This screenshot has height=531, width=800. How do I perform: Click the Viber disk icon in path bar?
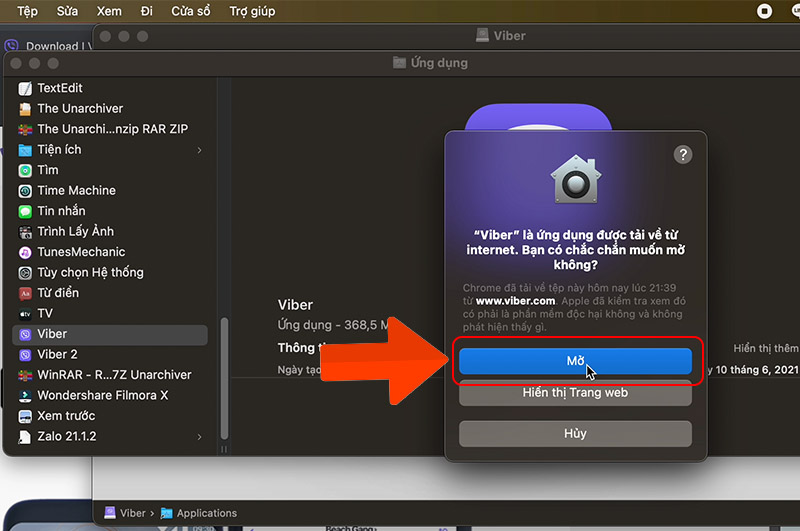click(x=110, y=513)
